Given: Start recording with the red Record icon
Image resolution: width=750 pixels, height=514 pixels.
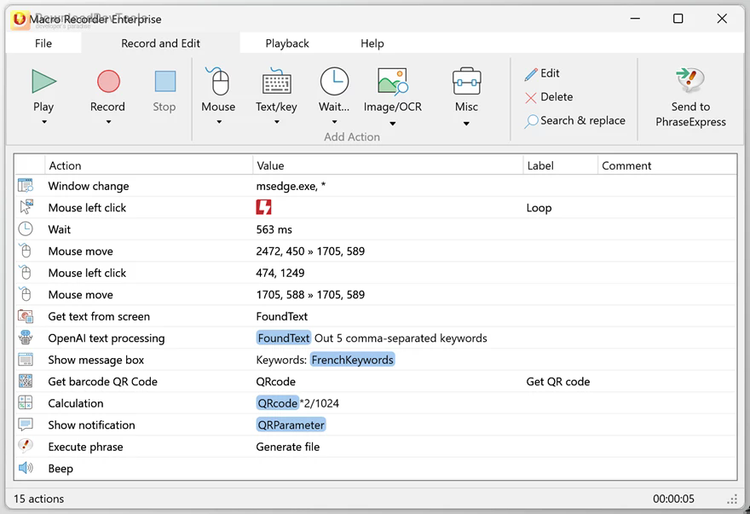Looking at the screenshot, I should point(108,81).
